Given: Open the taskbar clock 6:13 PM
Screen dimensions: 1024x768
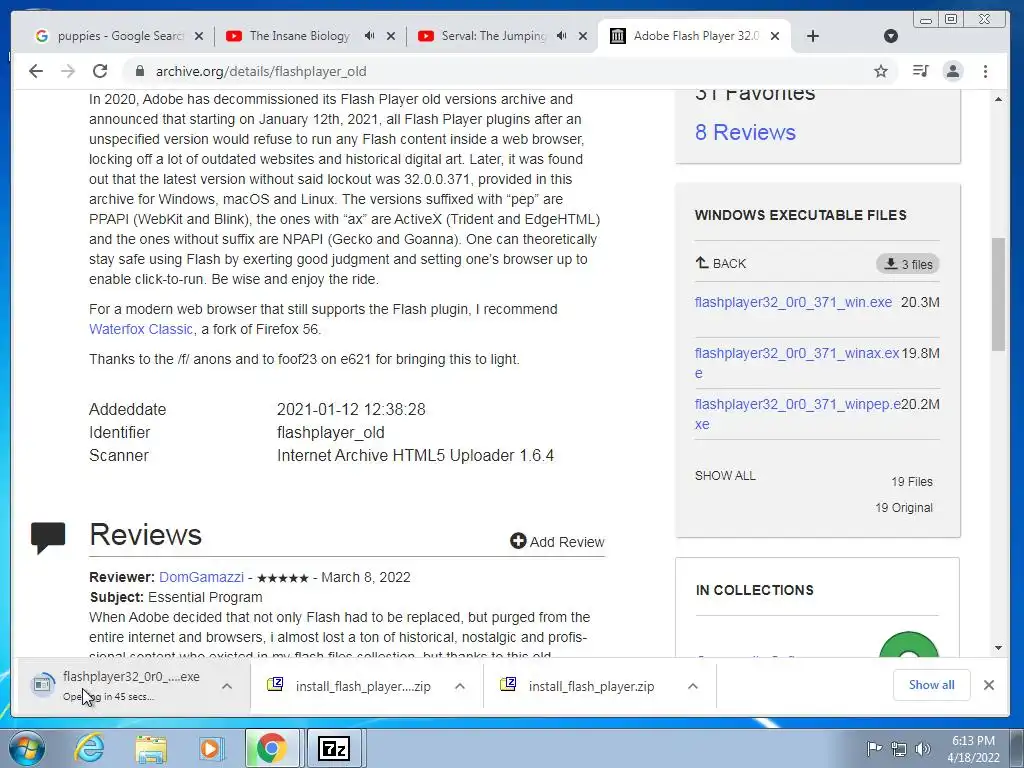Looking at the screenshot, I should click(x=973, y=749).
